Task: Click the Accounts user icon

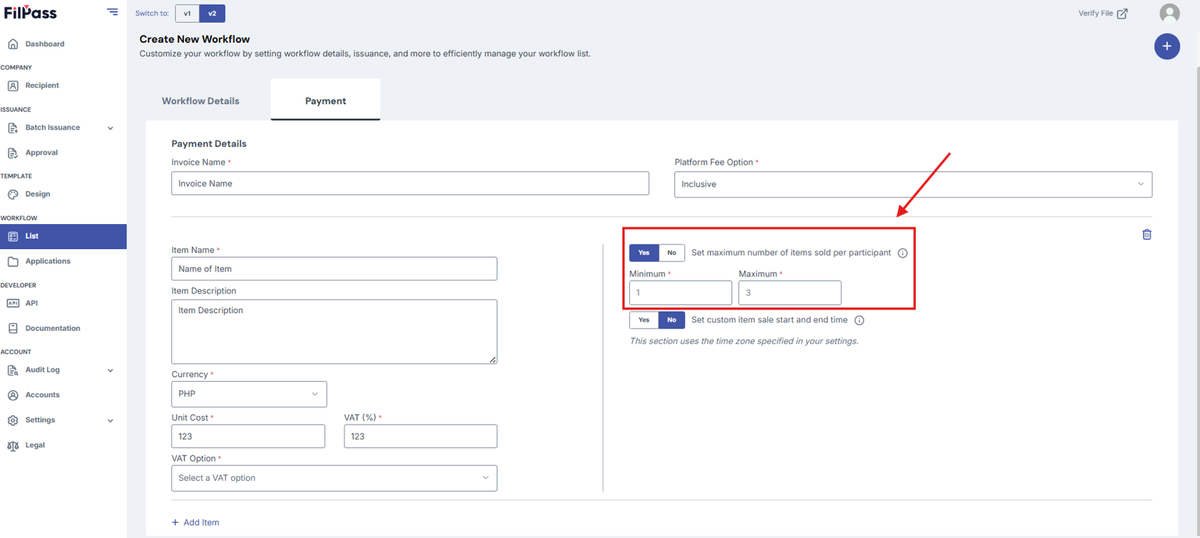Action: coord(13,395)
